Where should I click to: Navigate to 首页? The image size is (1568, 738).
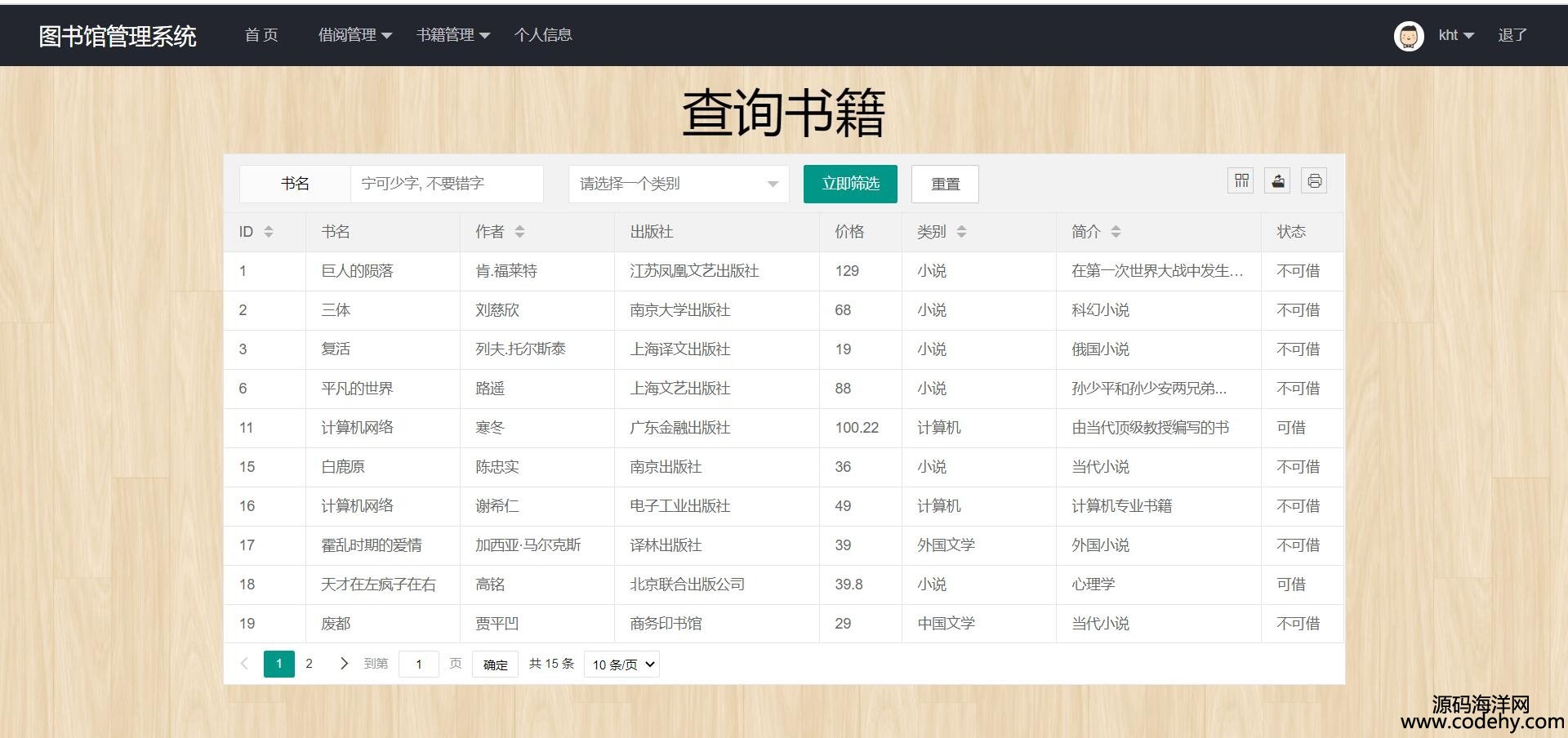coord(261,35)
